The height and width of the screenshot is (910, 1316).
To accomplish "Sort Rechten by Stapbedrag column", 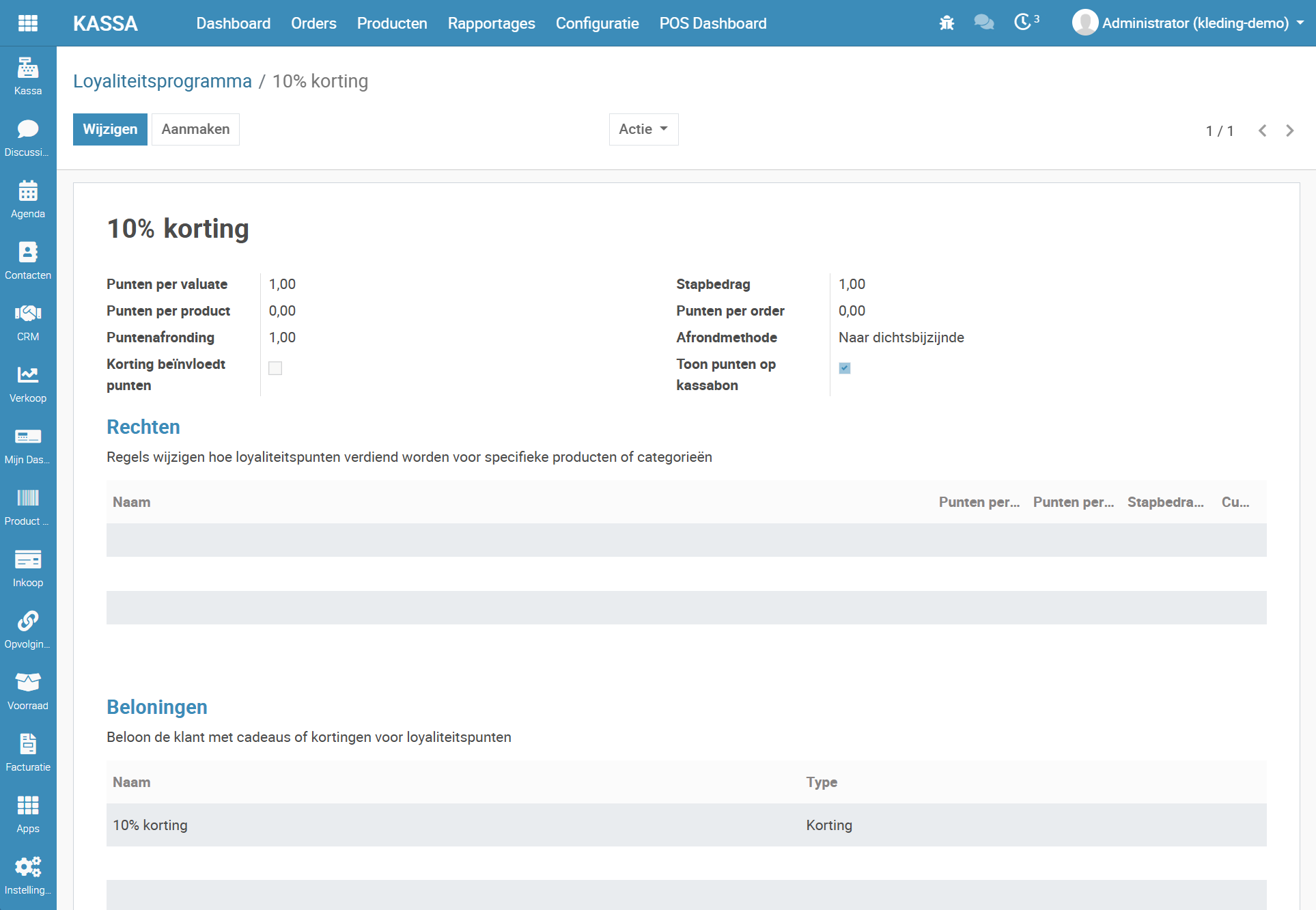I will [1165, 502].
